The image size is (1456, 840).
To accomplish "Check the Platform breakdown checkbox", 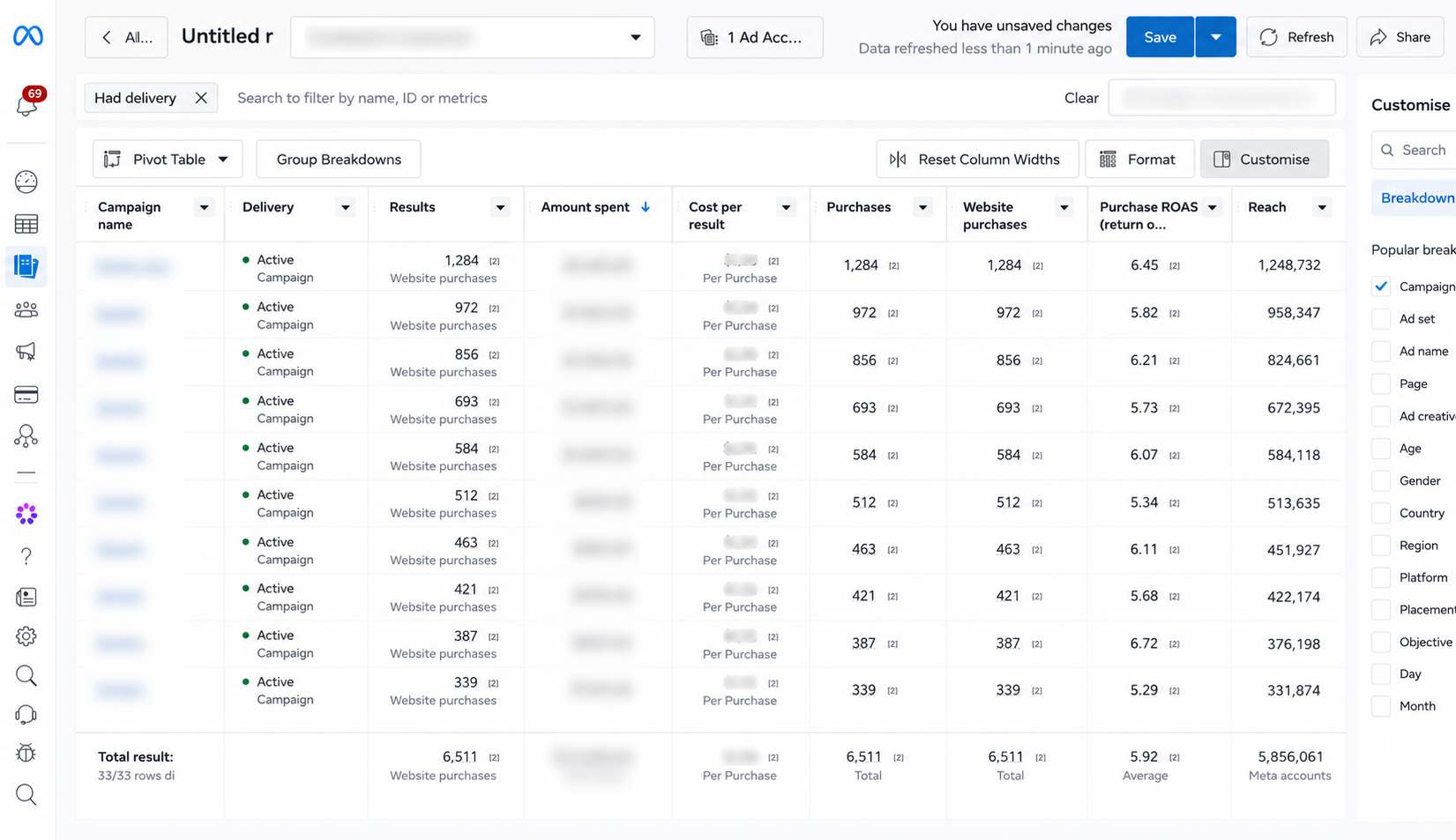I will 1381,577.
